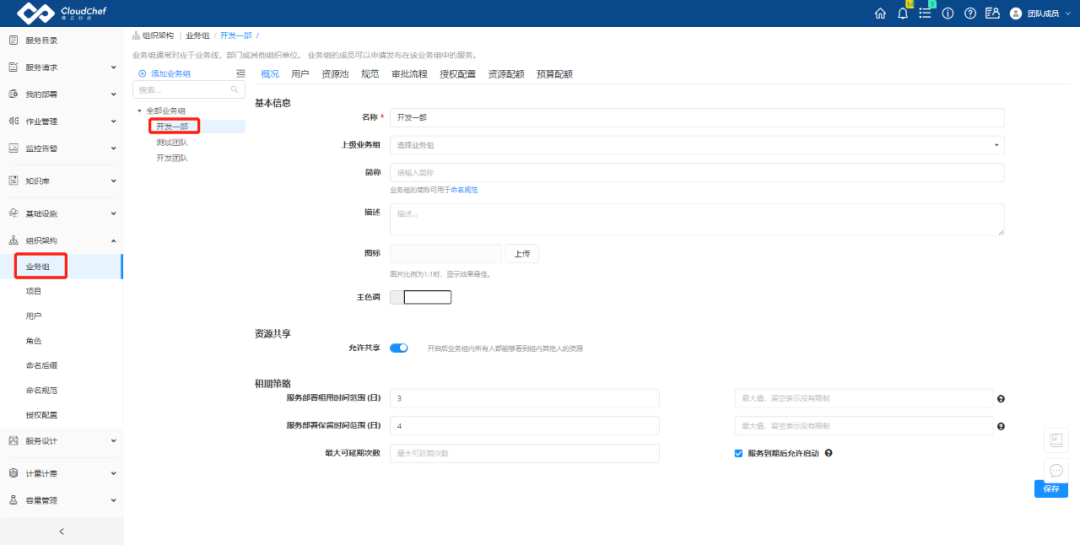Expand the 我的部署 sidebar menu
1080x545 pixels.
pos(114,94)
